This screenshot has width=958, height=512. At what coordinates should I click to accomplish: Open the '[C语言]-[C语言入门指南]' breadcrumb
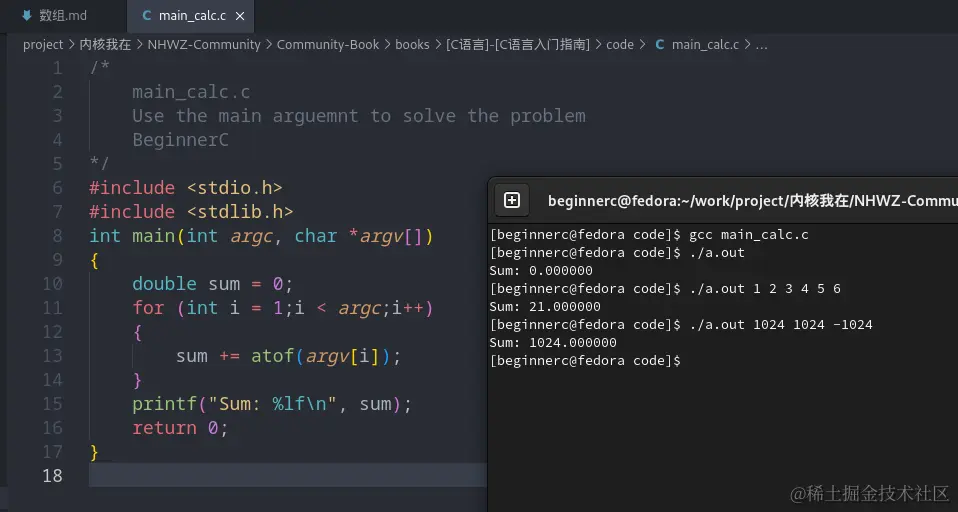517,45
